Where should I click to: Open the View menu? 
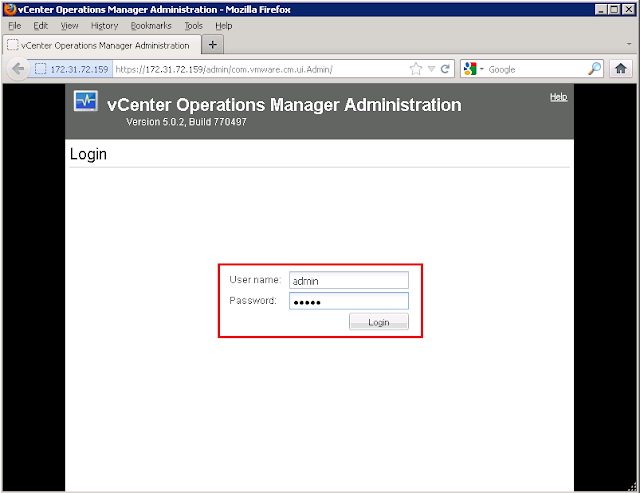(69, 26)
